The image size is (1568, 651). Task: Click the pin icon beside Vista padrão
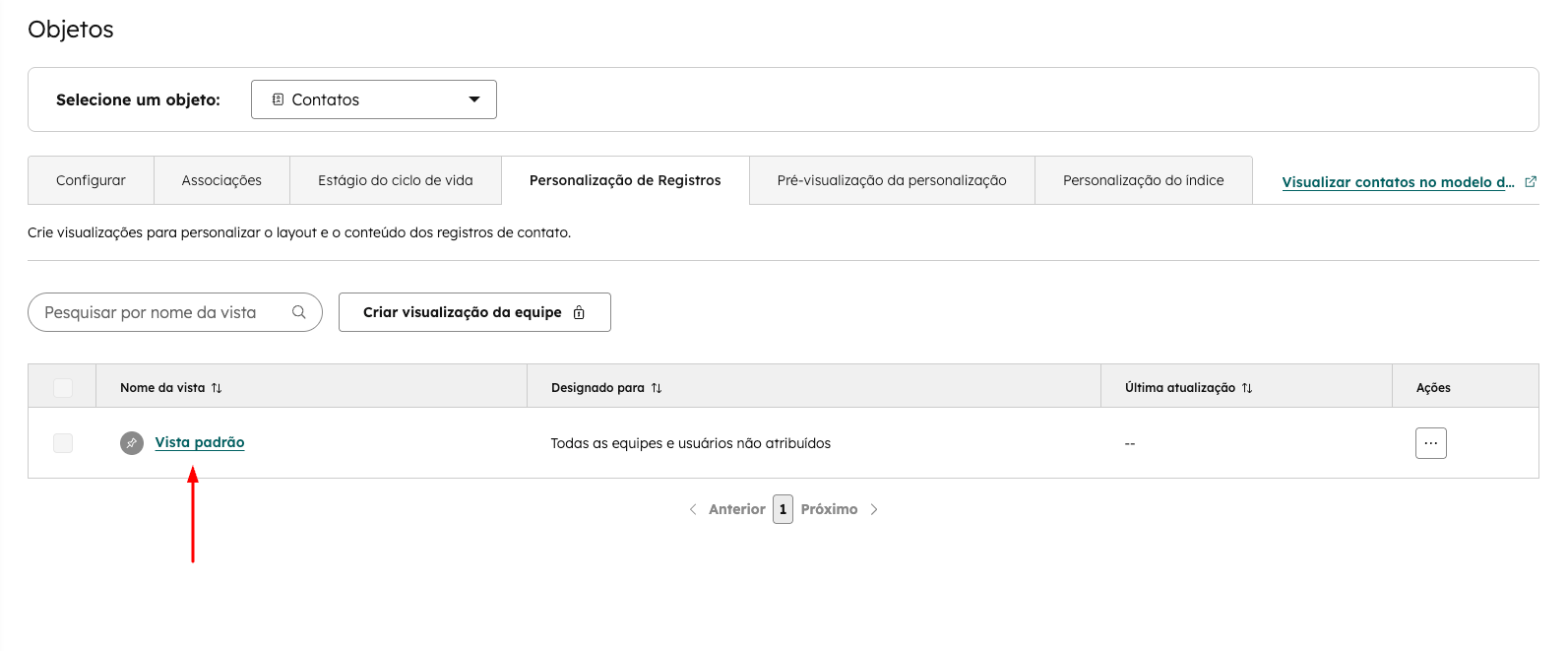pos(132,443)
